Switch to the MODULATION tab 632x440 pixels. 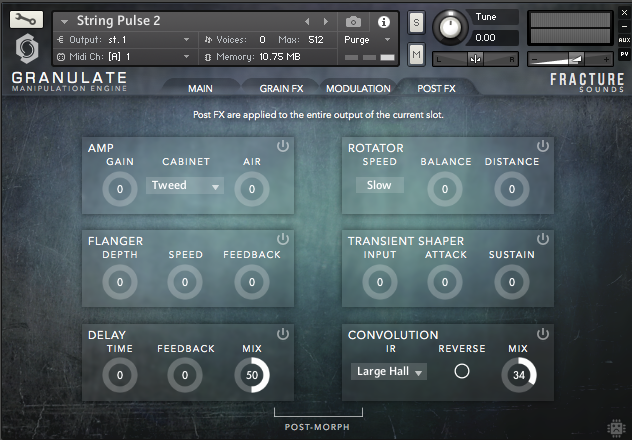click(x=358, y=89)
